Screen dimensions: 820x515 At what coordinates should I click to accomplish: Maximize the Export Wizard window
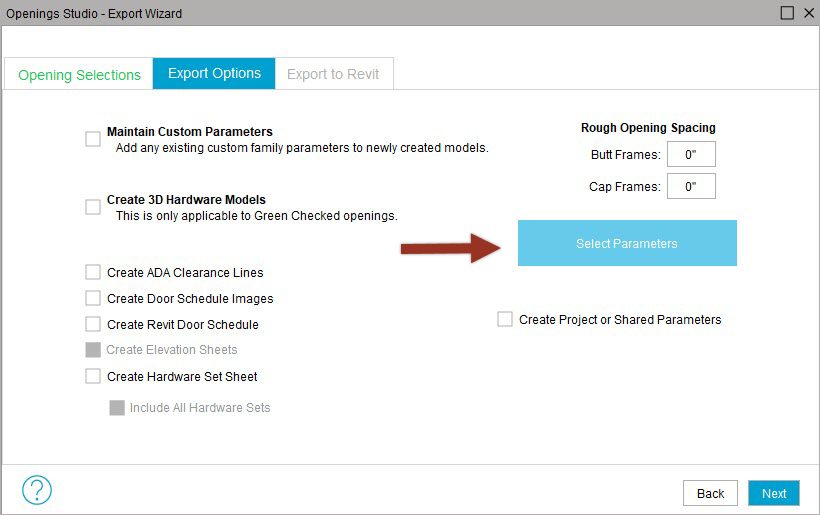tap(787, 13)
